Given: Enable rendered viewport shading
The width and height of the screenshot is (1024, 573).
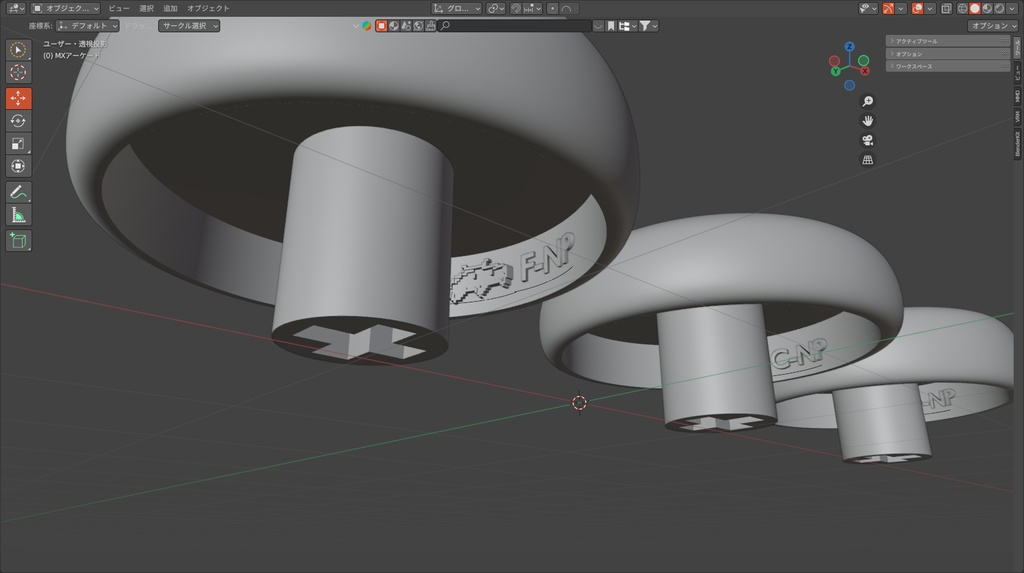Looking at the screenshot, I should click(999, 8).
